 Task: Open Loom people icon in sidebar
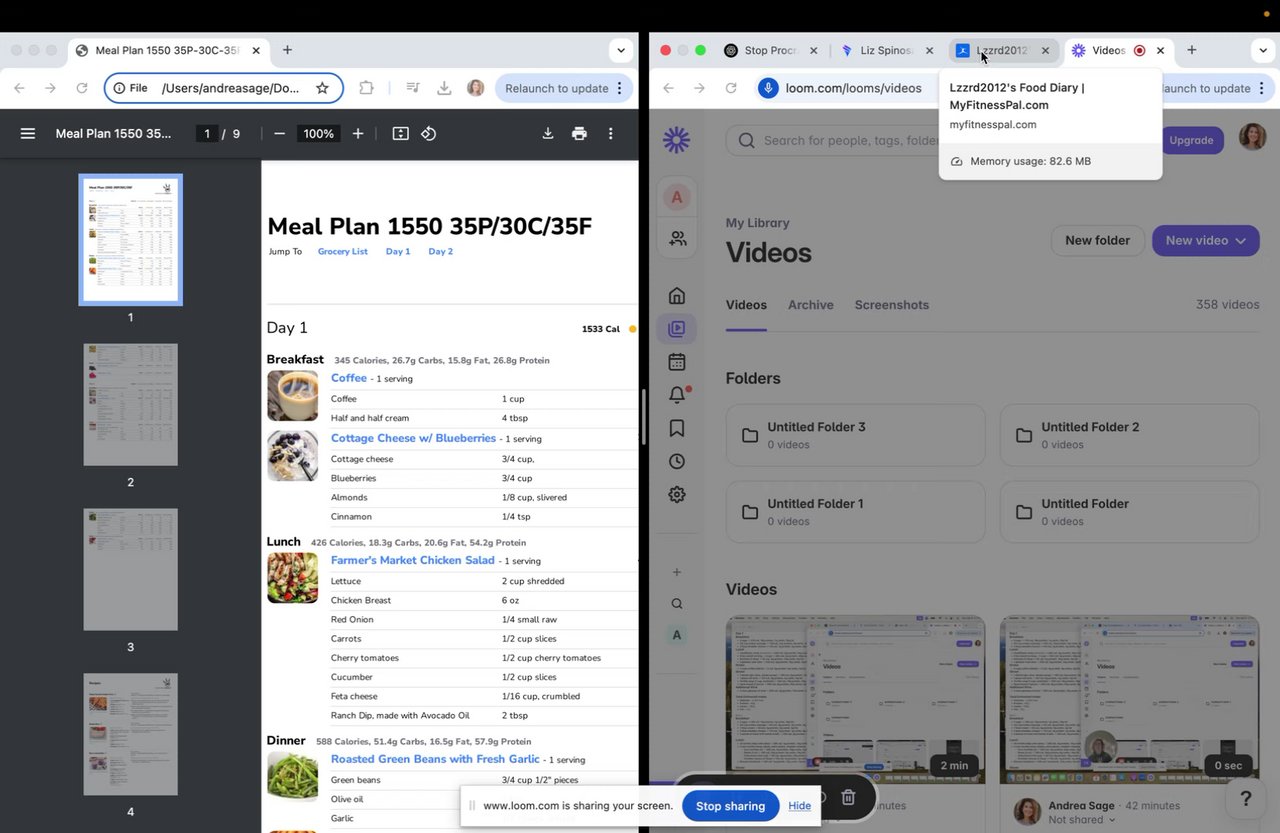tap(677, 238)
